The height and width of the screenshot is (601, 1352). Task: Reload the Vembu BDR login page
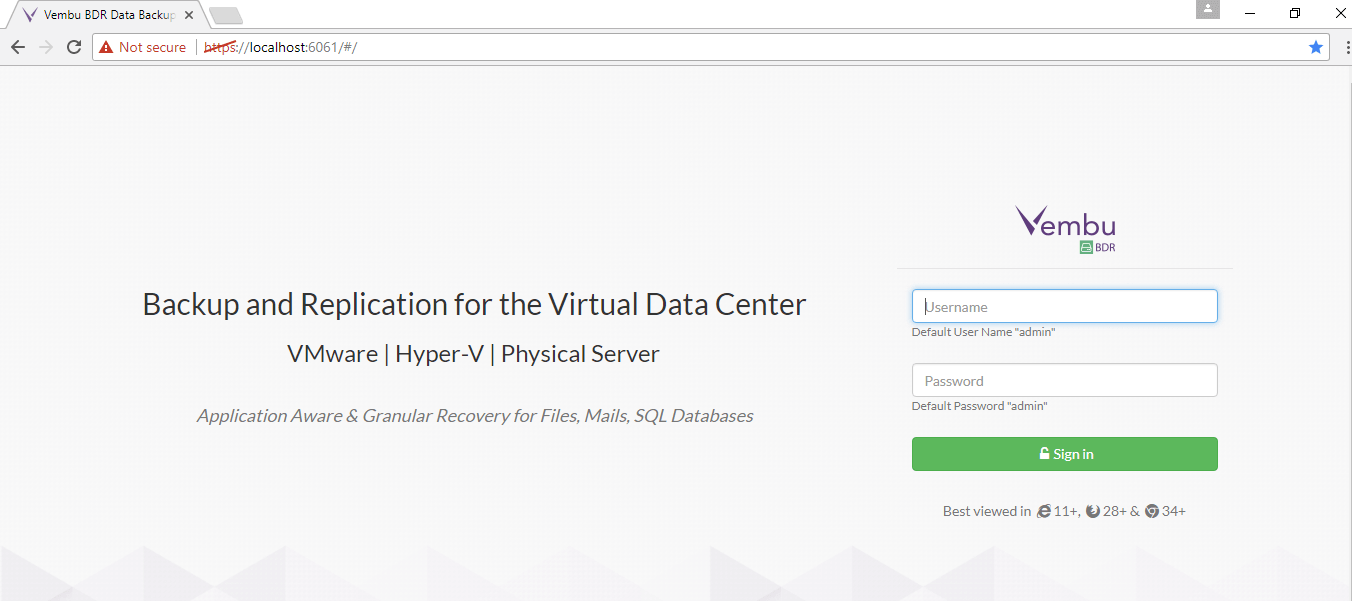pos(74,47)
